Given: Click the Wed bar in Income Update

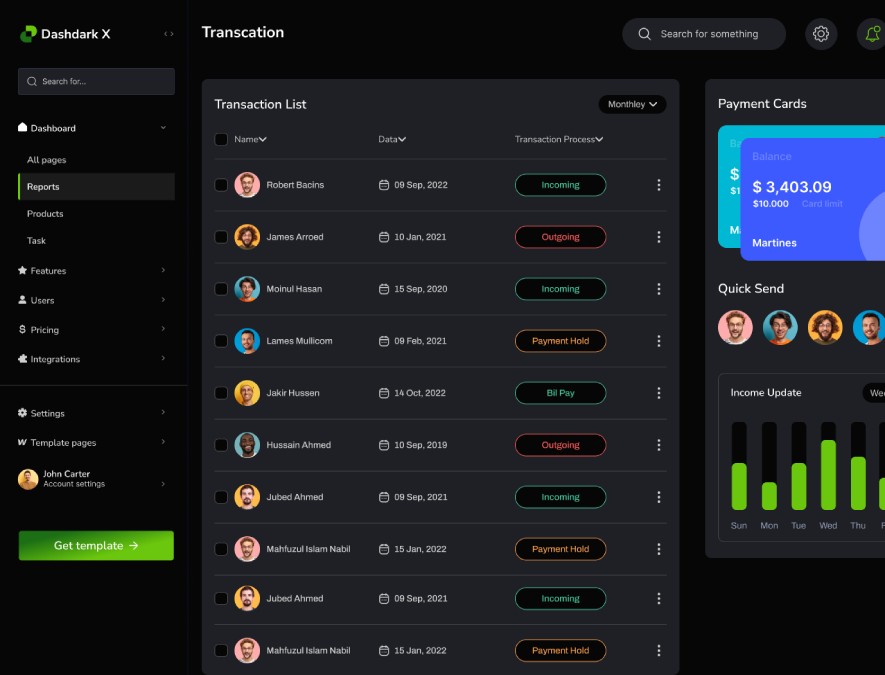Looking at the screenshot, I should 828,466.
